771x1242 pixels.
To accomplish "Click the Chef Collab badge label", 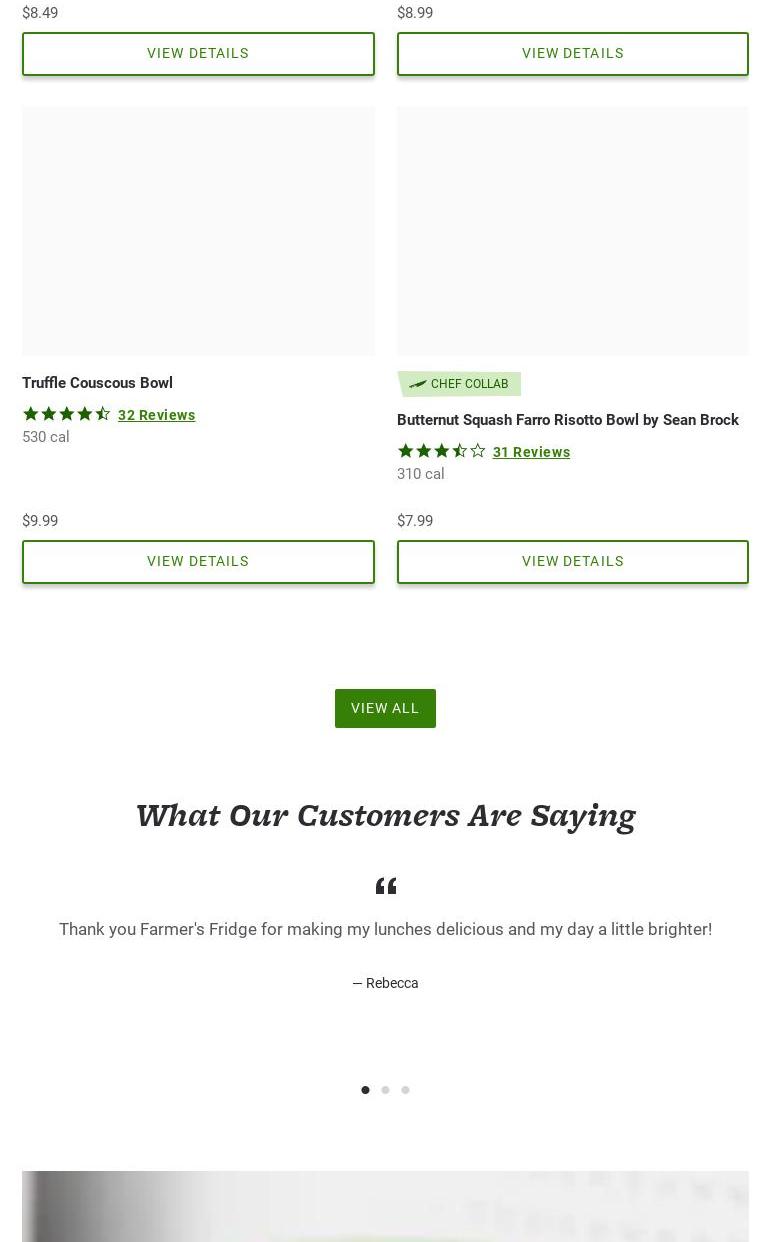I will point(469,384).
